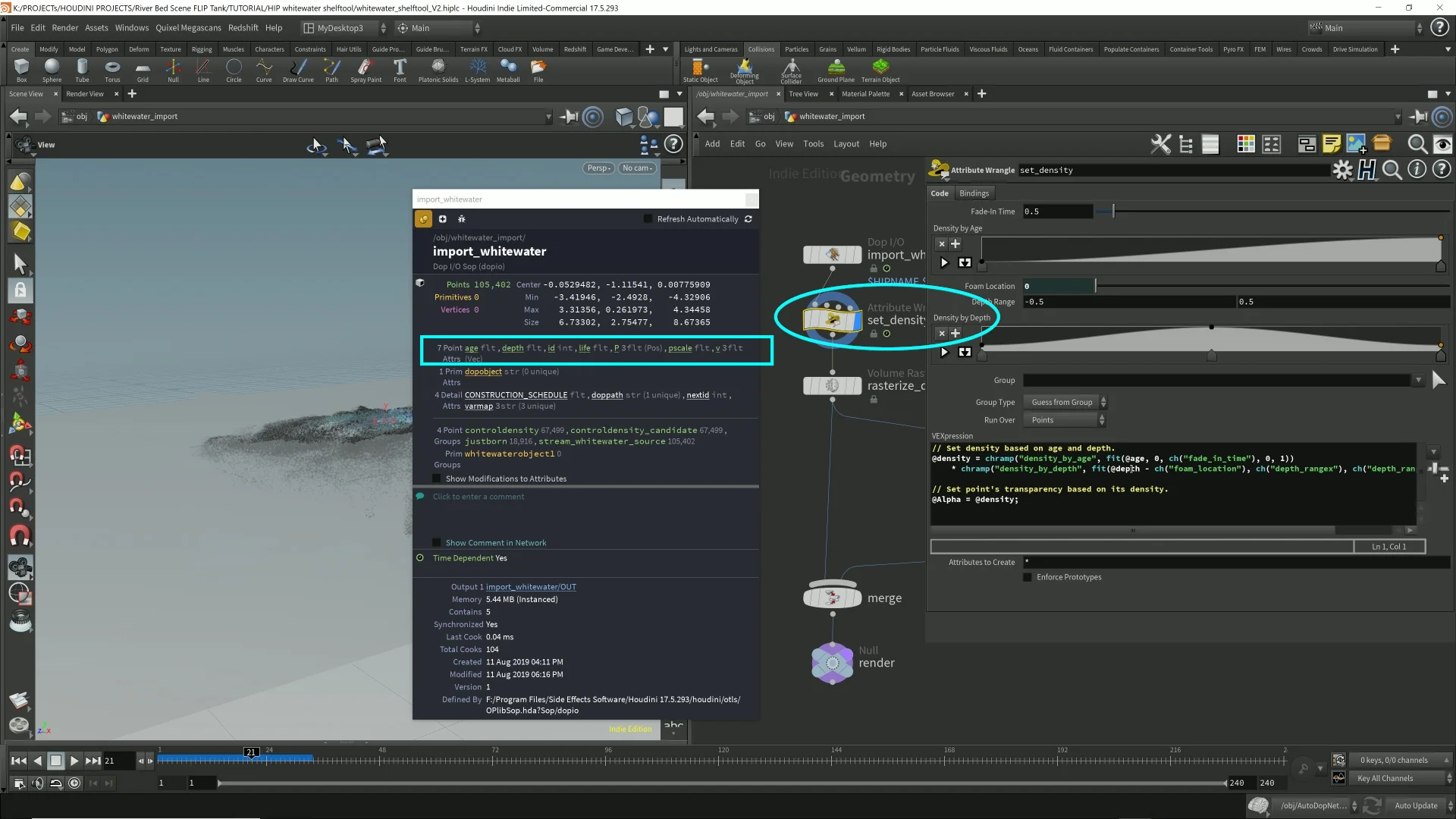
Task: Open the Layout menu in network editor
Action: tap(846, 144)
